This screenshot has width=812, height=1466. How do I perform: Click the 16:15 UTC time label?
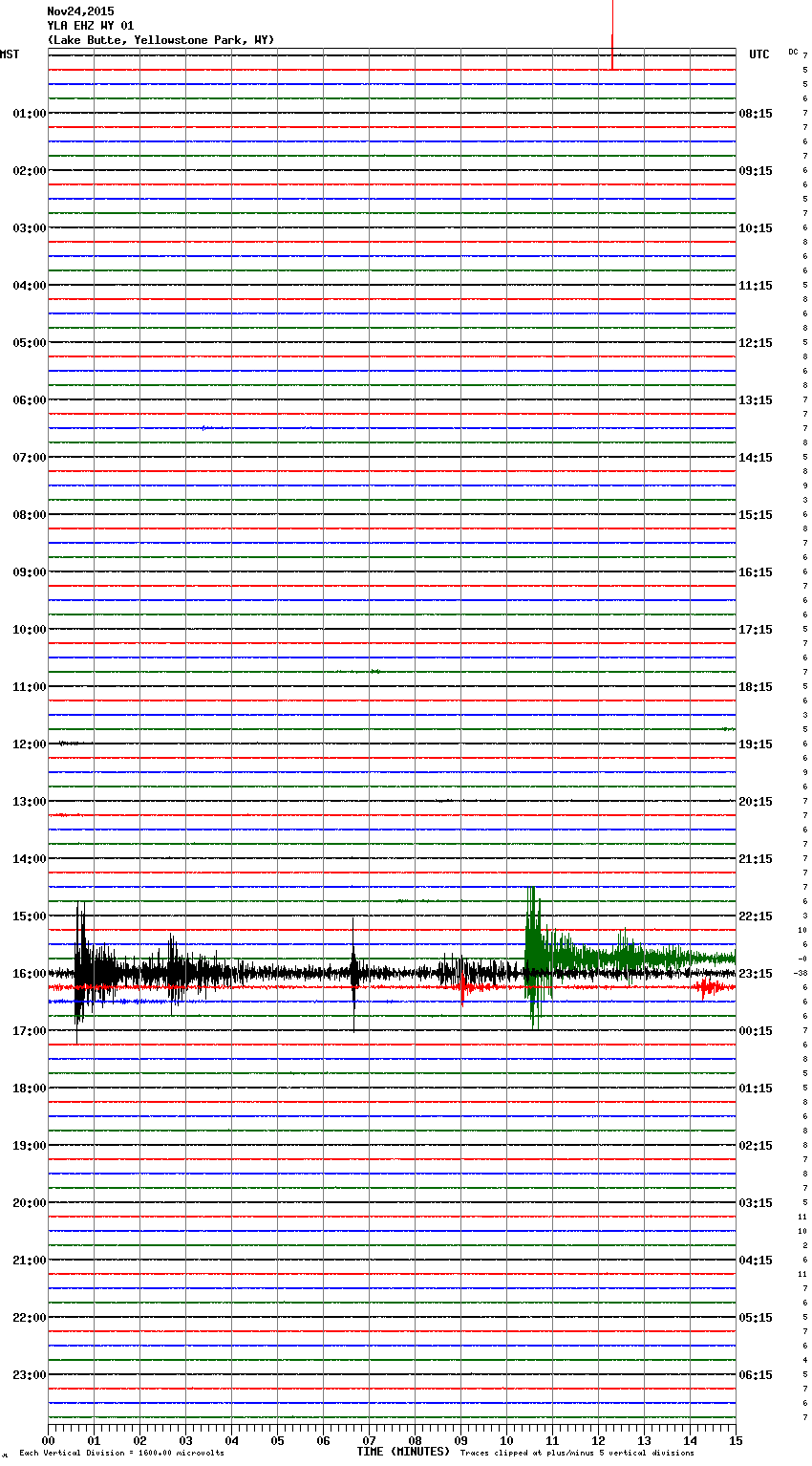point(756,572)
